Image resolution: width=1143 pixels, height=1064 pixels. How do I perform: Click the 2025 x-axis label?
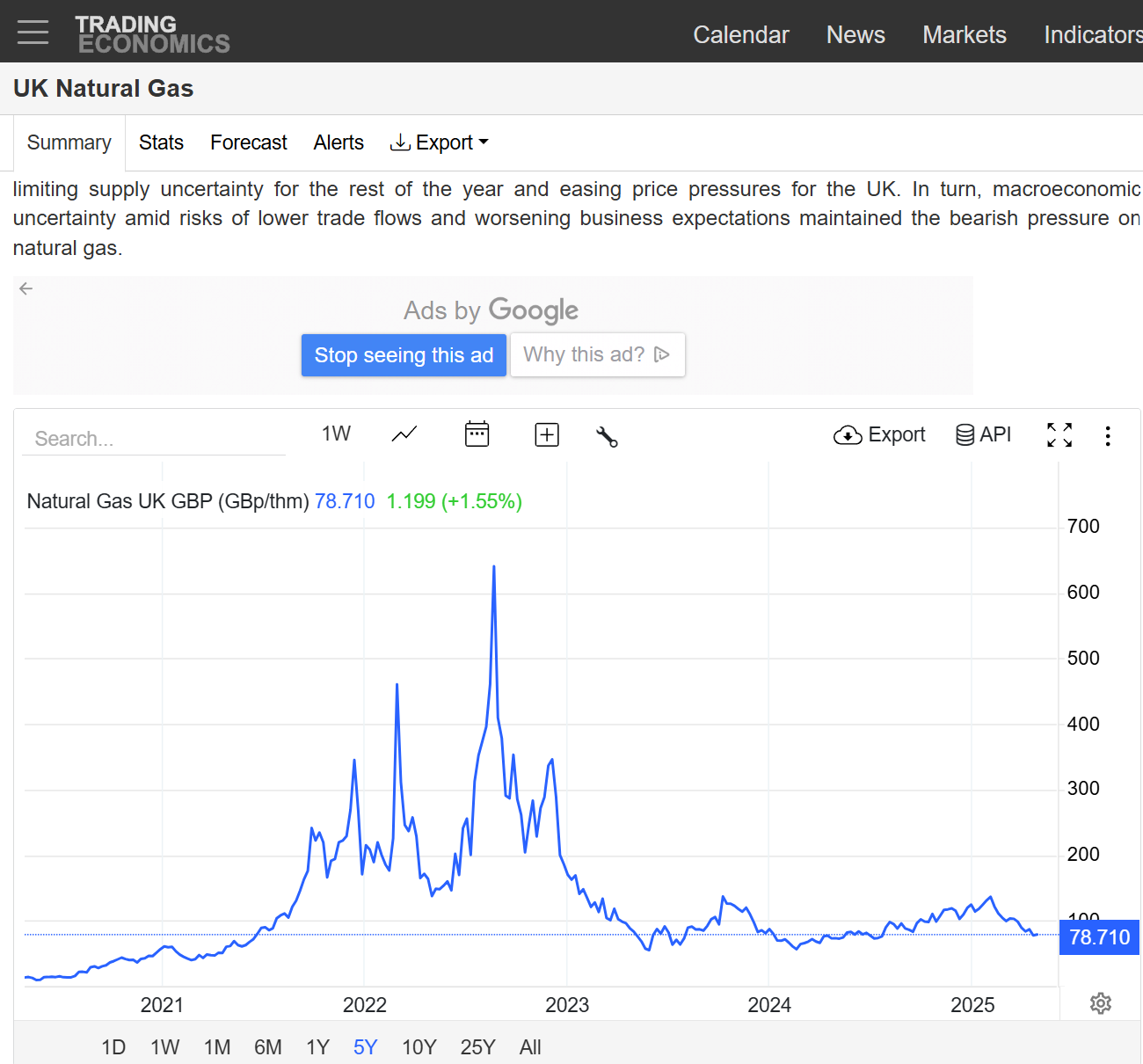pyautogui.click(x=972, y=1005)
